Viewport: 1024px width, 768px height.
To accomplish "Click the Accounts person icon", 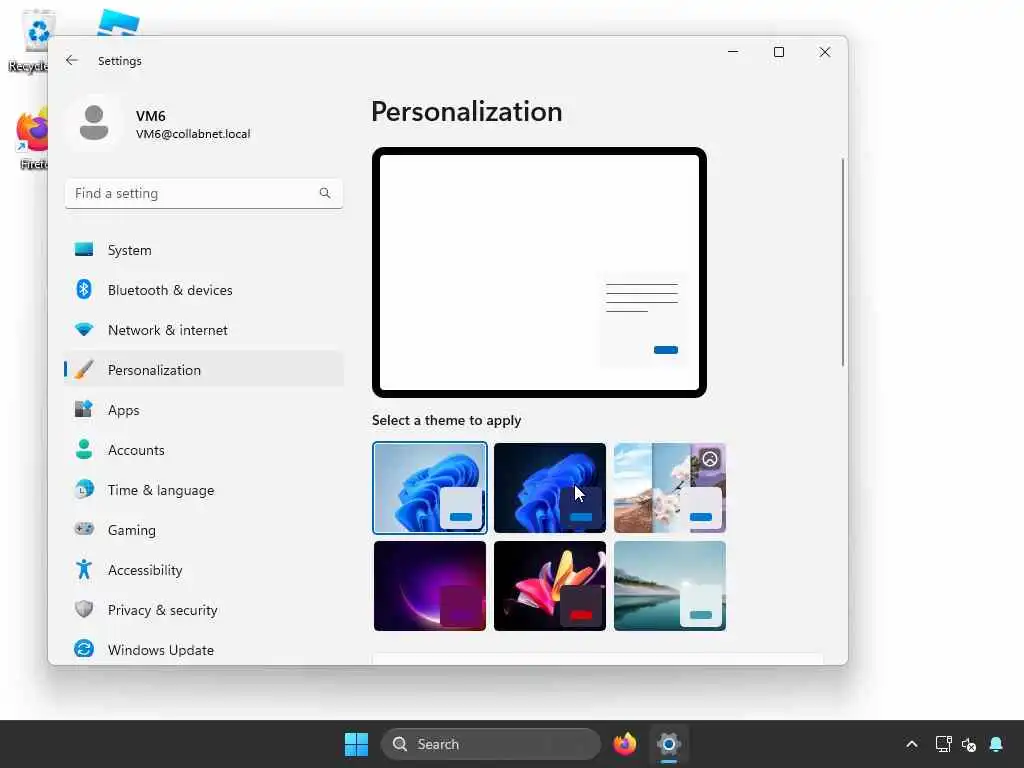I will [84, 449].
